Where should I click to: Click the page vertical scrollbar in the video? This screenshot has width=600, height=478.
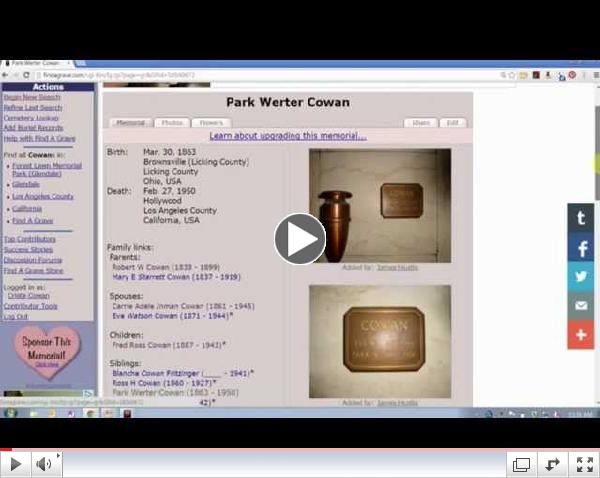tap(597, 245)
